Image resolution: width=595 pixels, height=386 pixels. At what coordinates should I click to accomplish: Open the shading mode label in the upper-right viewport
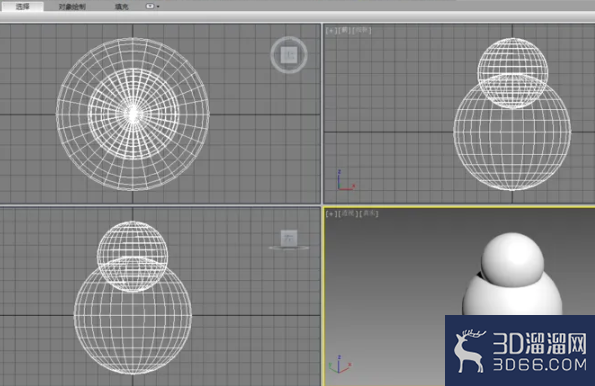(362, 30)
